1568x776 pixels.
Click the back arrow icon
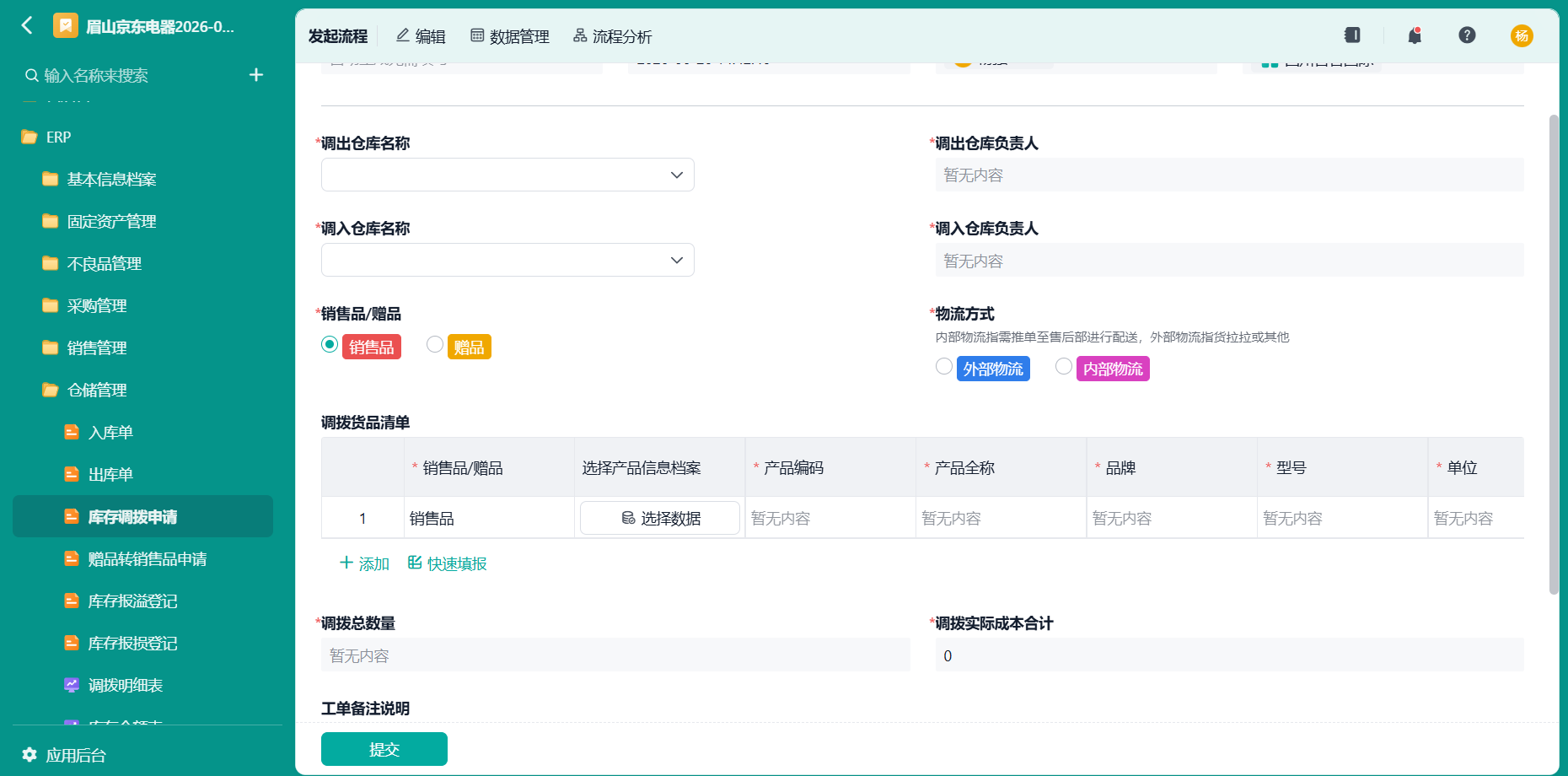(x=27, y=25)
